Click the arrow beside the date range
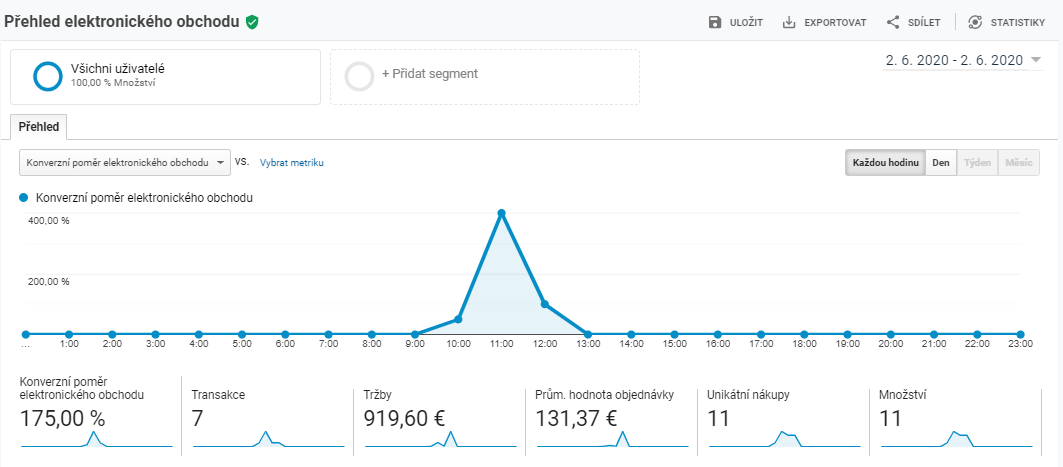Image resolution: width=1063 pixels, height=467 pixels. click(x=1035, y=60)
